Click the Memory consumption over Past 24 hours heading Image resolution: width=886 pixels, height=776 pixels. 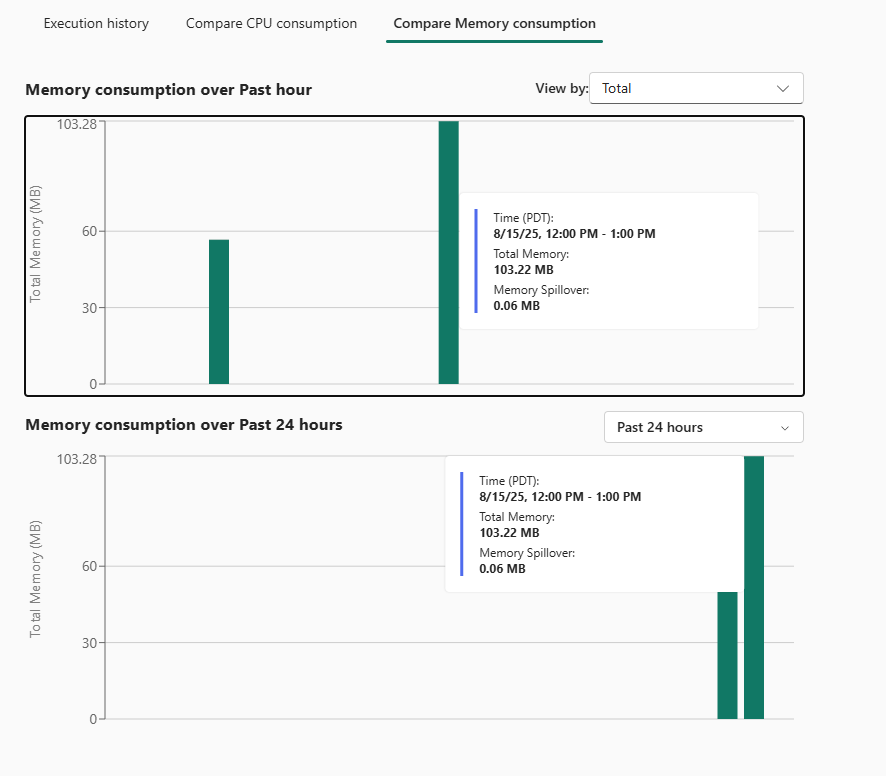click(x=184, y=425)
